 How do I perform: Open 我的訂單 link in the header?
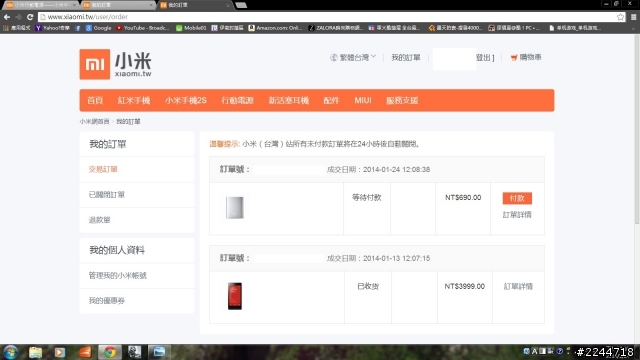click(x=406, y=58)
